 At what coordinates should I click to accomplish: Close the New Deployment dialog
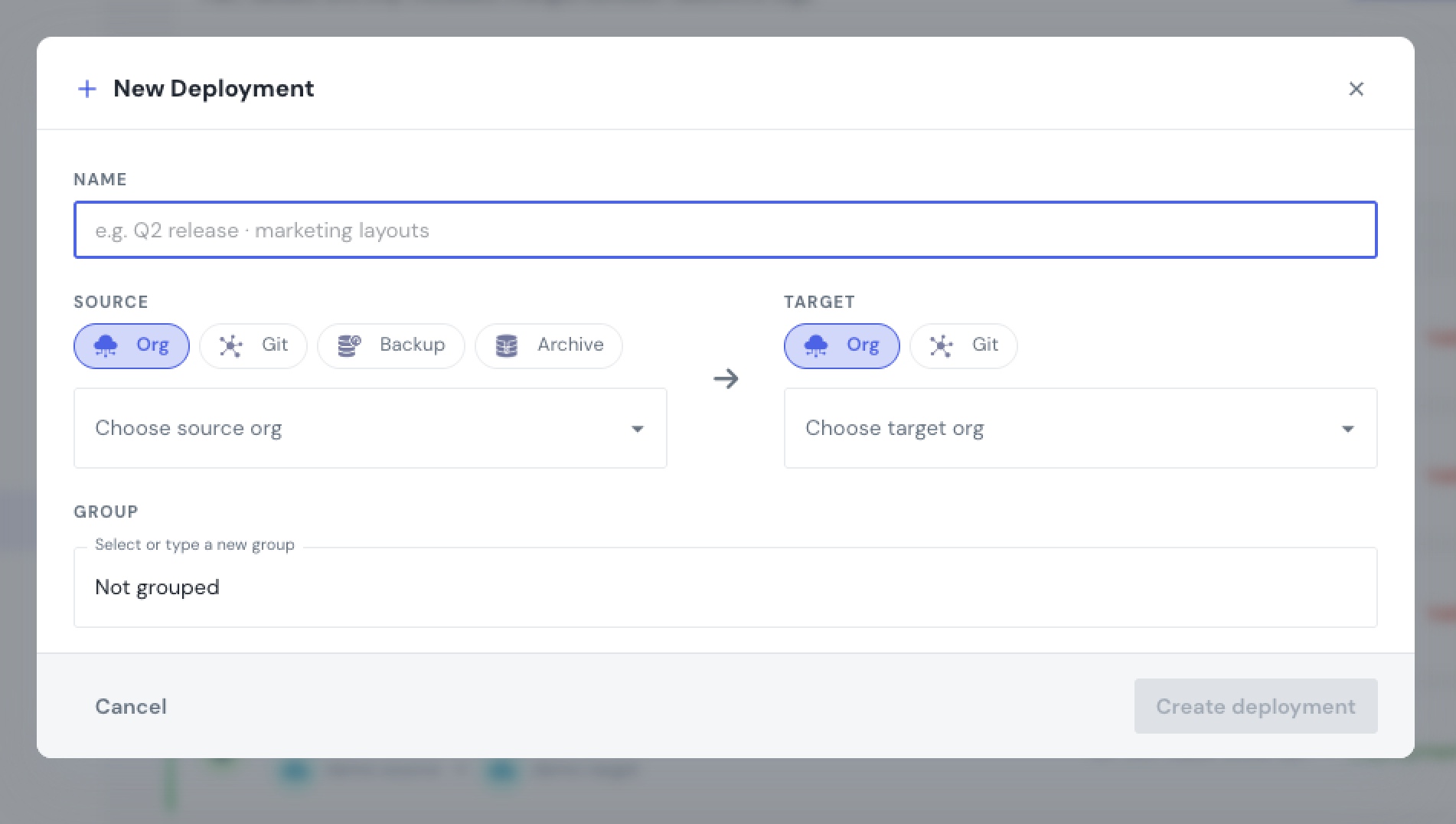click(1356, 89)
